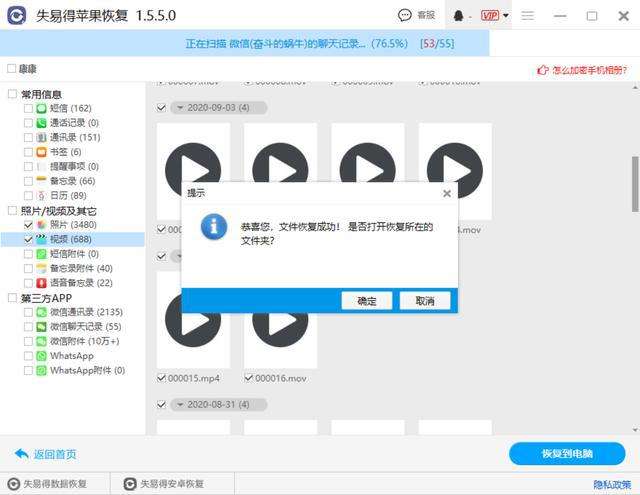Open the 客服 customer service chat
Image resolution: width=640 pixels, height=495 pixels.
(x=416, y=16)
